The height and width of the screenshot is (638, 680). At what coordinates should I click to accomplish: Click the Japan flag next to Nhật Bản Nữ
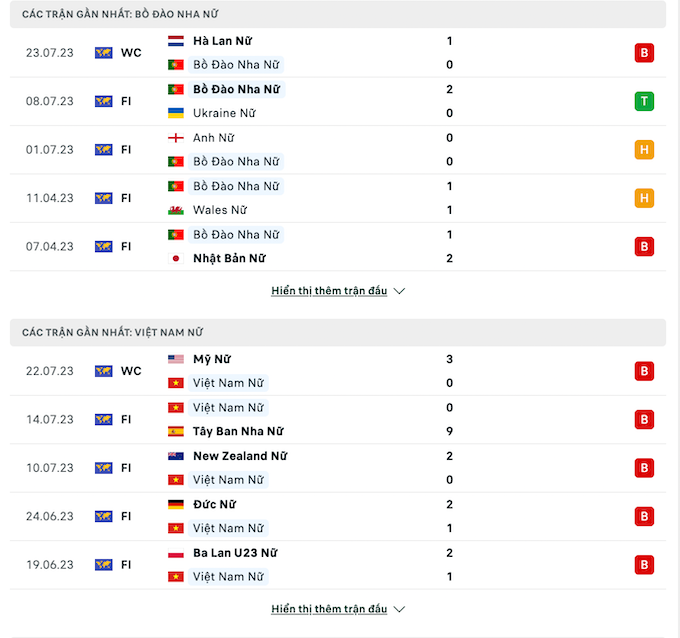176,258
